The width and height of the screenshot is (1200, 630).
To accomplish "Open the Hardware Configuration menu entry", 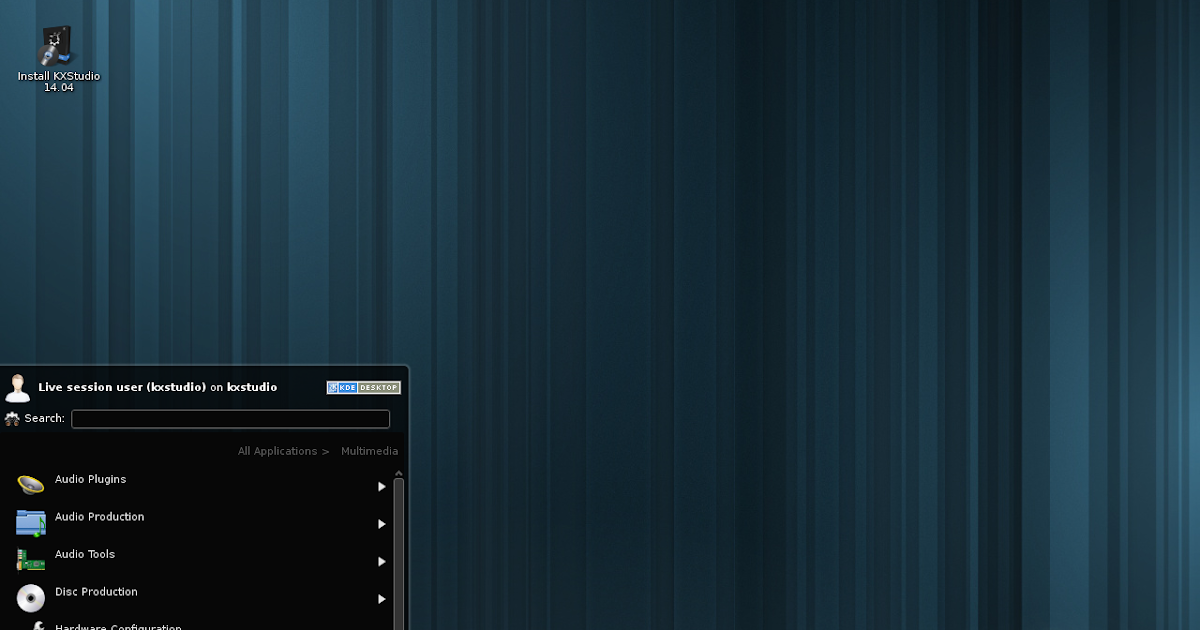I will (x=118, y=626).
